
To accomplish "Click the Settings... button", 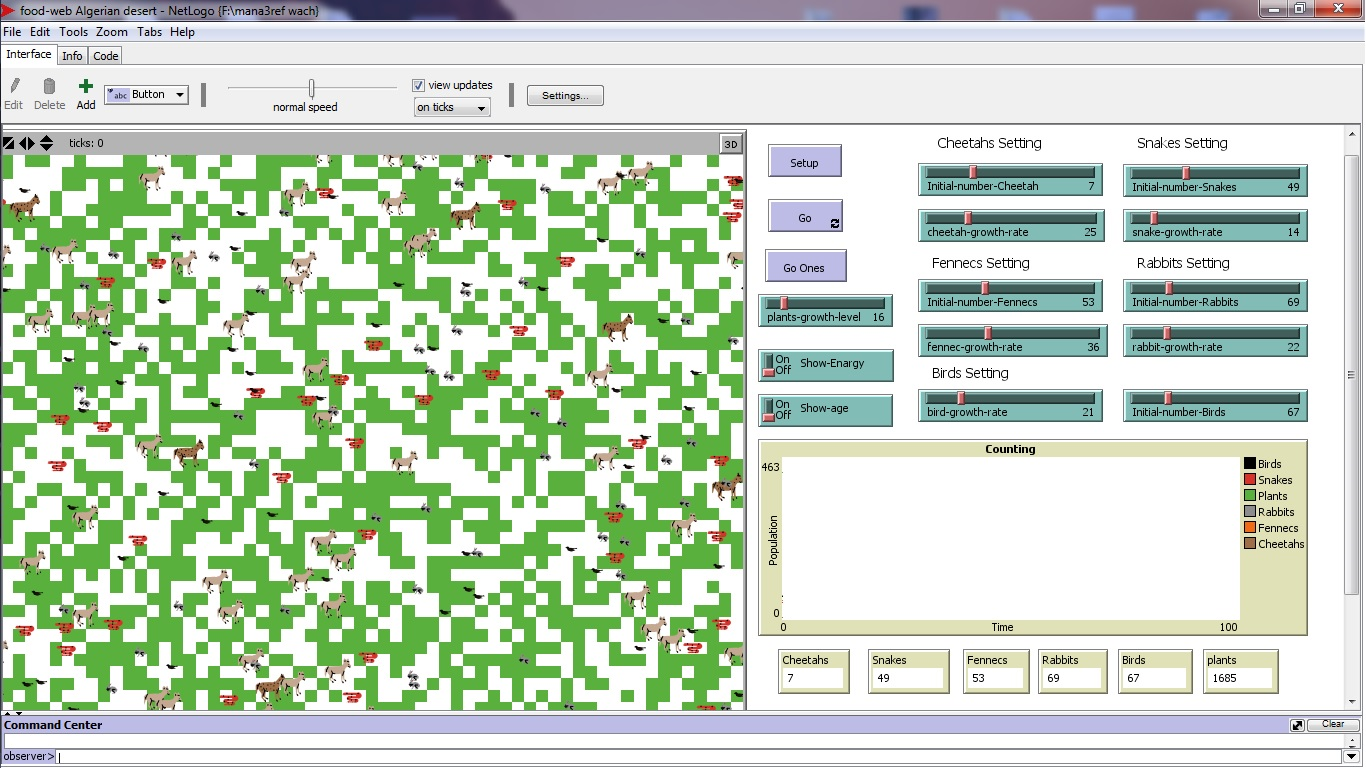I will click(565, 96).
